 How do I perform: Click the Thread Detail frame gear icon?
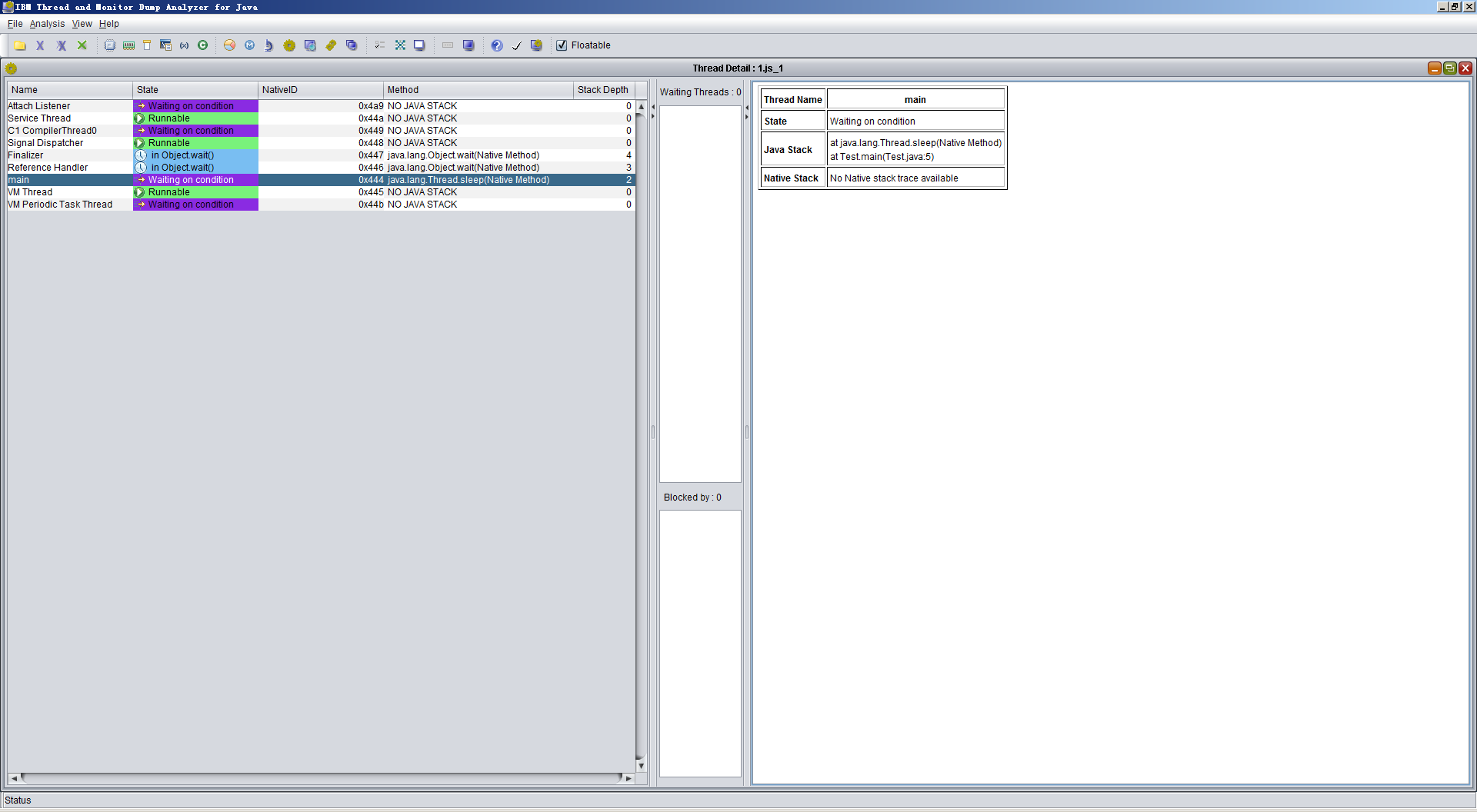click(11, 68)
